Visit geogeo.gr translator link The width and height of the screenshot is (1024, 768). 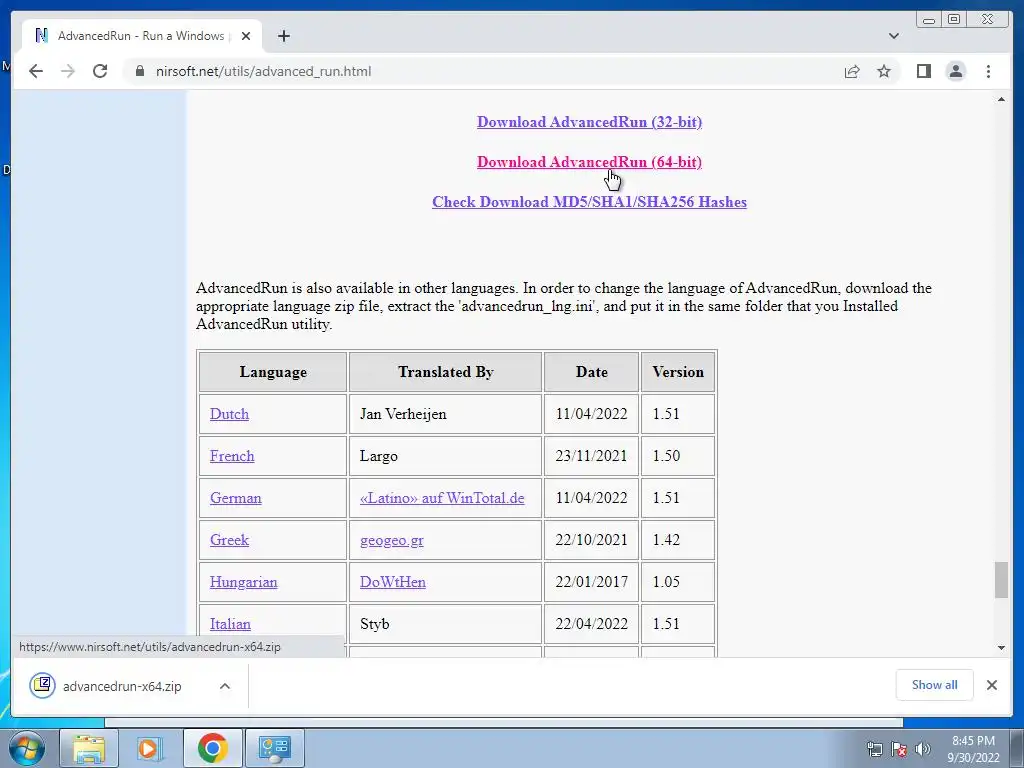[392, 540]
